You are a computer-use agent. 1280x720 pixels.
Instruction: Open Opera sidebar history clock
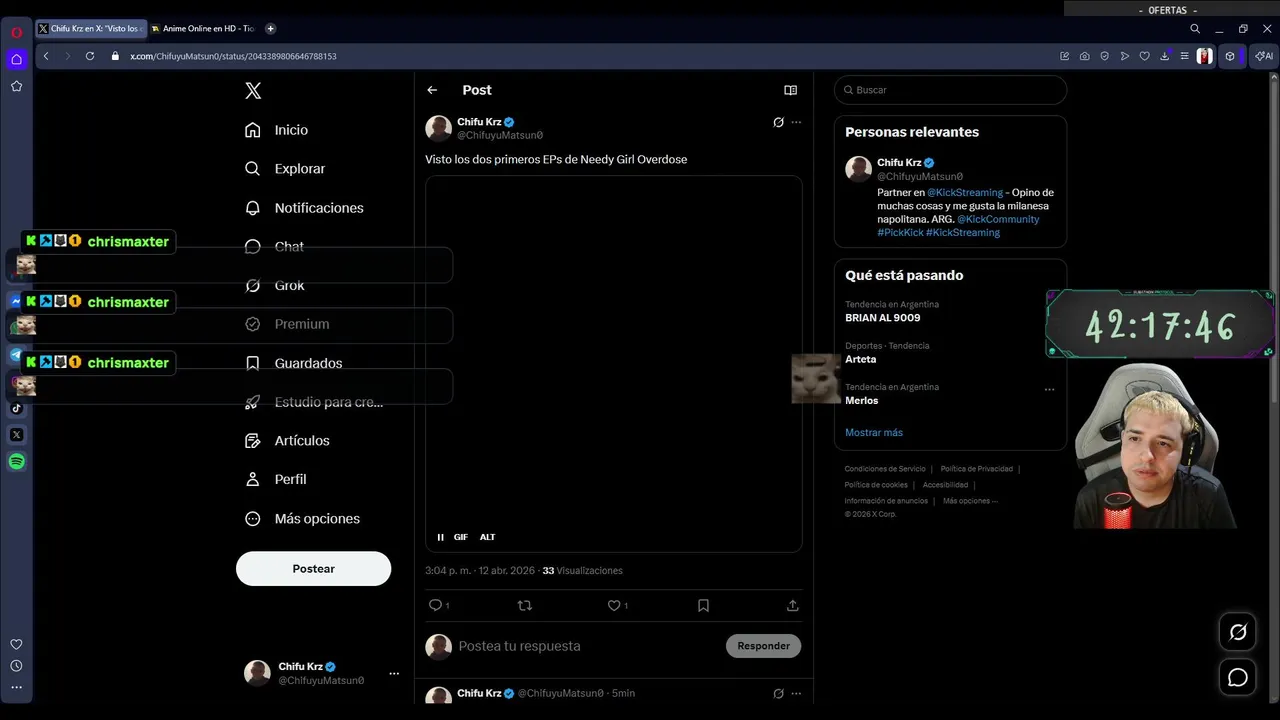(x=16, y=666)
